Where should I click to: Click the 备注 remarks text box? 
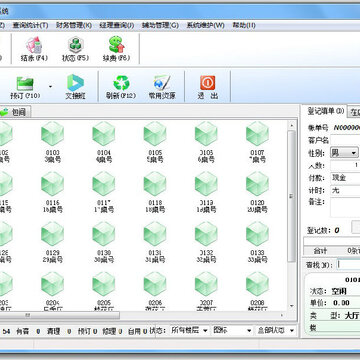click(x=345, y=207)
